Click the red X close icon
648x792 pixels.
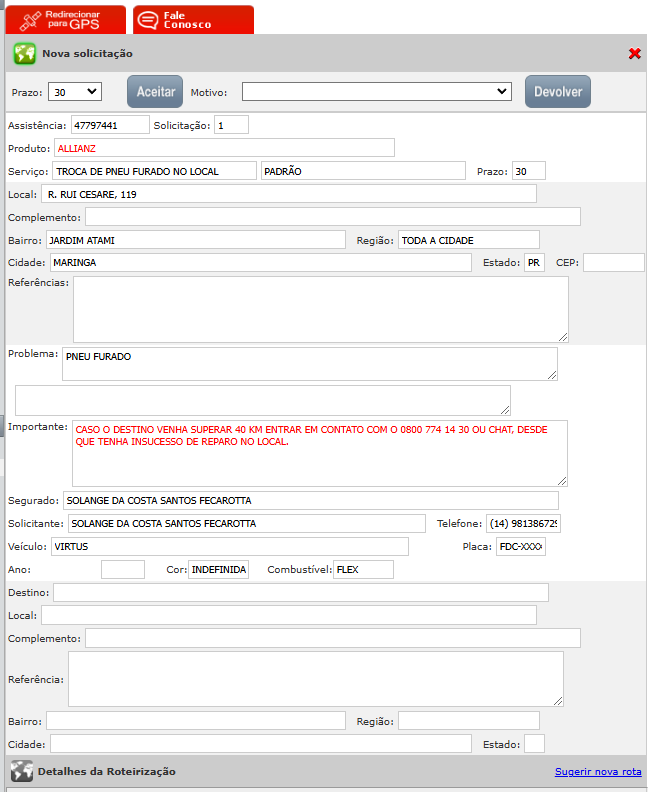634,54
